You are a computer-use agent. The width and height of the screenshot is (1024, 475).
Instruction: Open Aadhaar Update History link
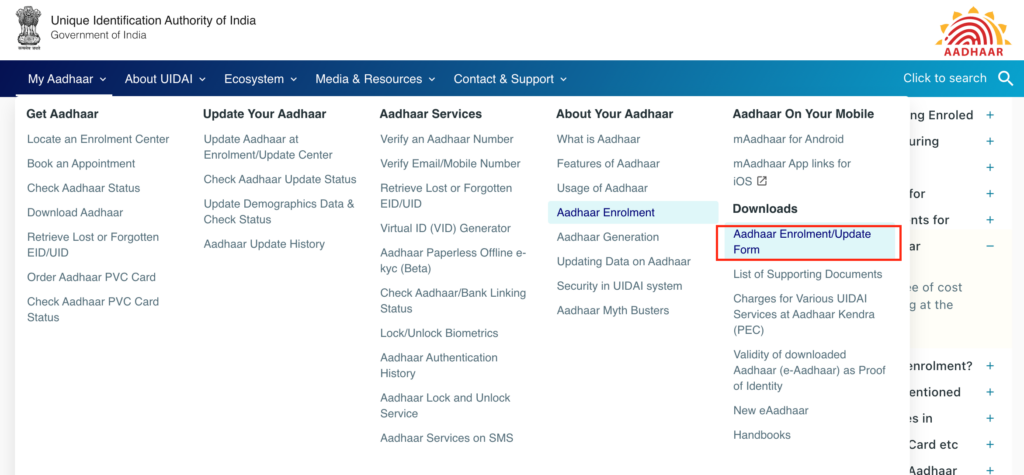pos(264,244)
